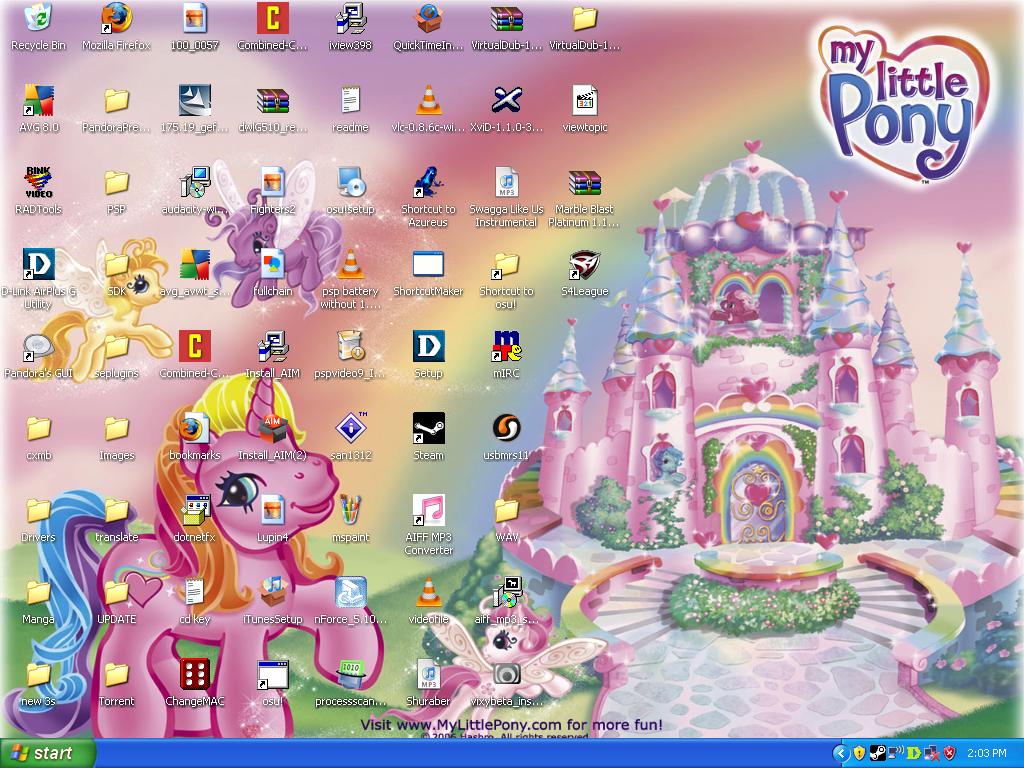Image resolution: width=1024 pixels, height=768 pixels.
Task: Select the Lupin4 image file
Action: tap(272, 511)
